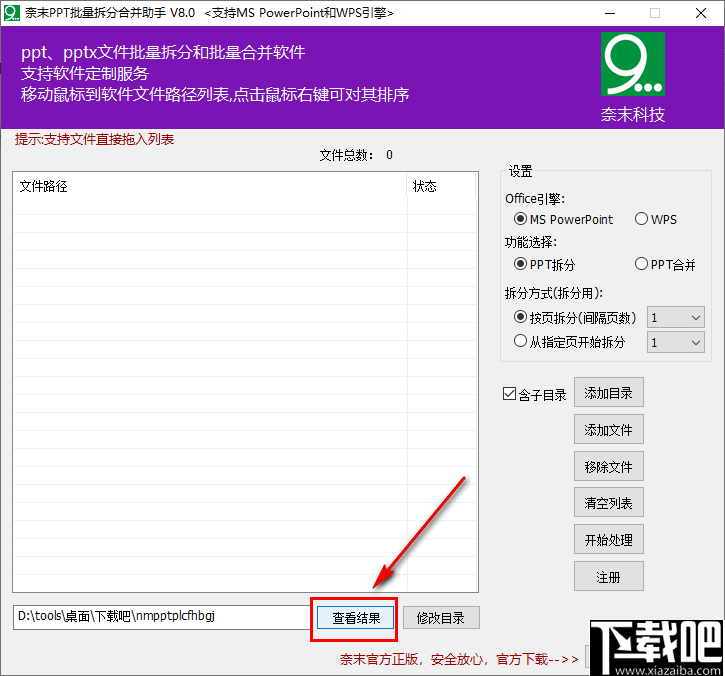Start processing with 开始处理 button
Viewport: 725px width, 676px height.
click(x=608, y=540)
